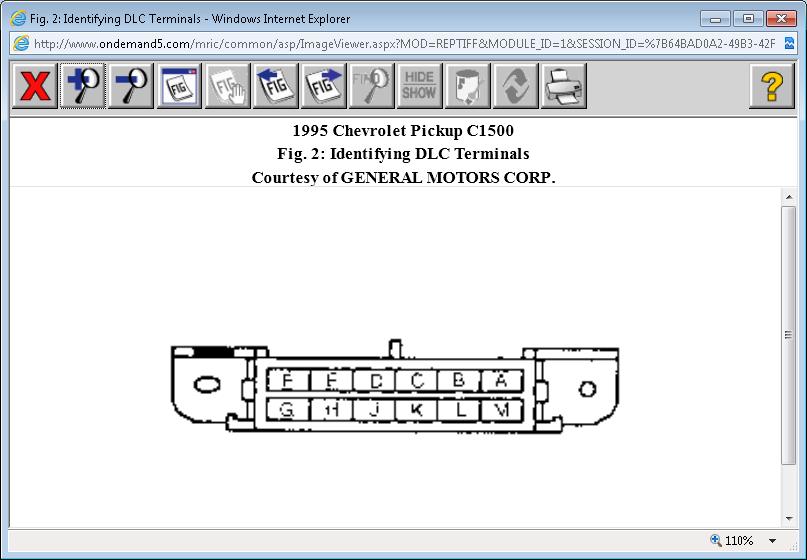Screen dimensions: 807x560
Task: Click terminal A in the DLC diagram
Action: 502,381
